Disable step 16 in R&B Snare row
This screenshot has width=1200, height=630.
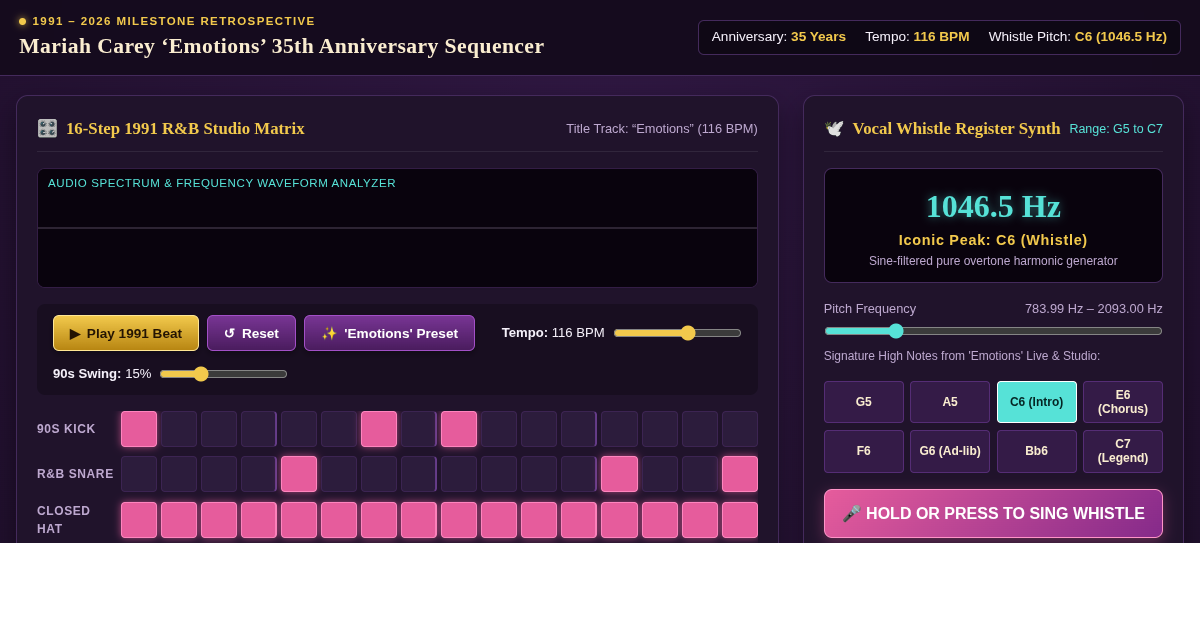pos(740,474)
